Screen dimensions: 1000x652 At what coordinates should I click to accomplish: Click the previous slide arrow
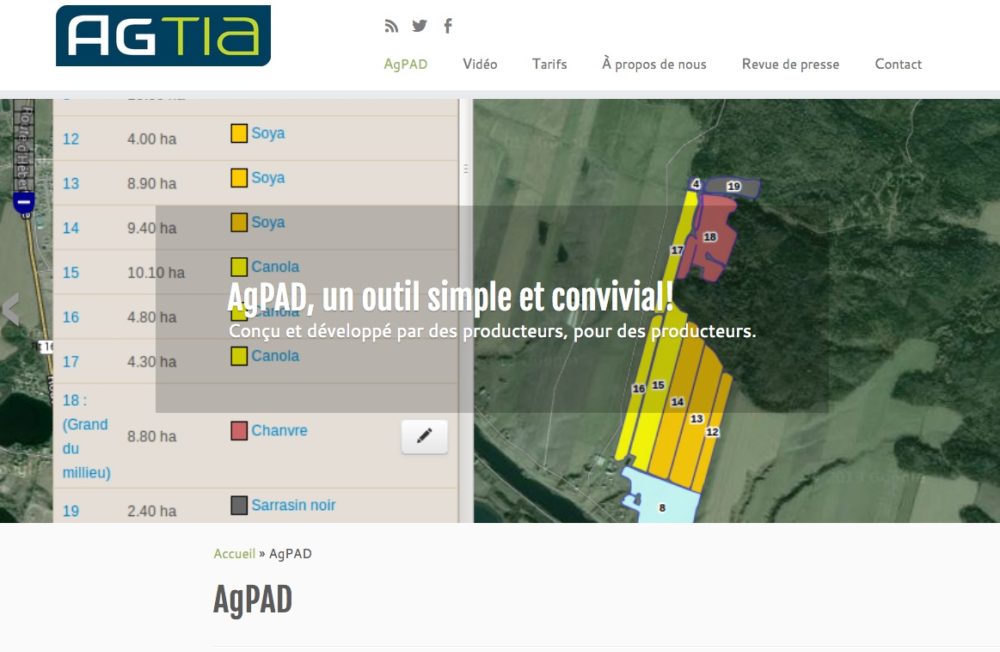click(11, 309)
